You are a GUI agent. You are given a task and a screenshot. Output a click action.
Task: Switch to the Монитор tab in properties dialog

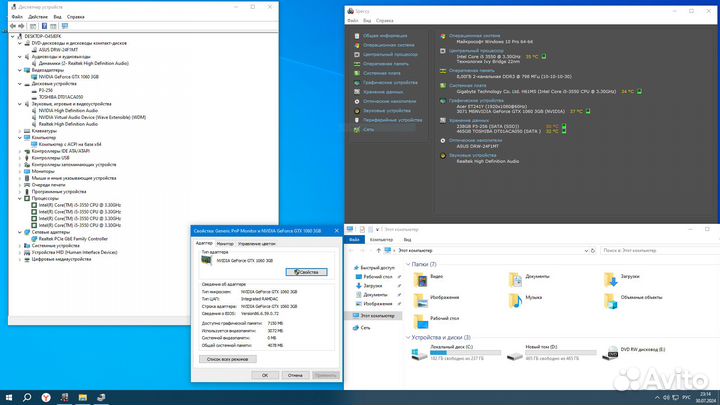(x=225, y=243)
